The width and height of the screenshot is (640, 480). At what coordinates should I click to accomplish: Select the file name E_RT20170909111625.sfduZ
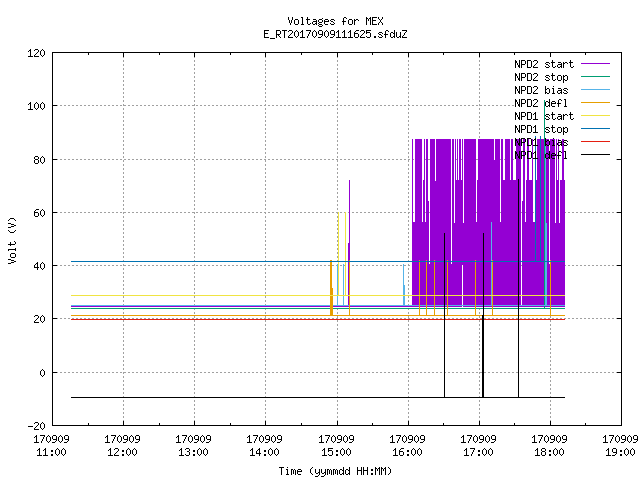click(335, 34)
